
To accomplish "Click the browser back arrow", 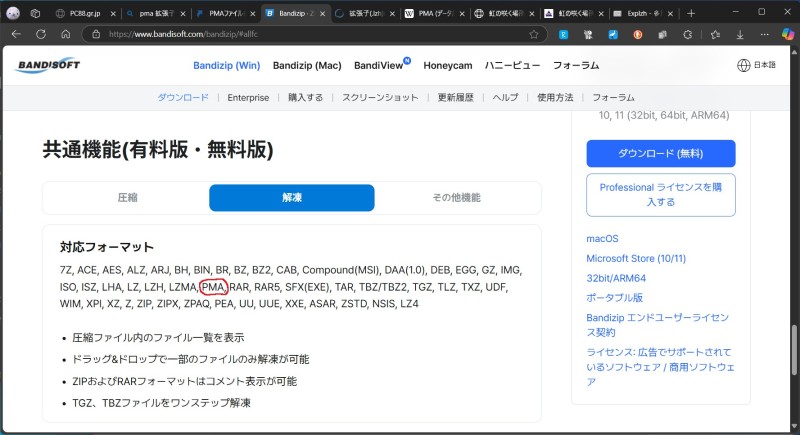I will coord(13,33).
